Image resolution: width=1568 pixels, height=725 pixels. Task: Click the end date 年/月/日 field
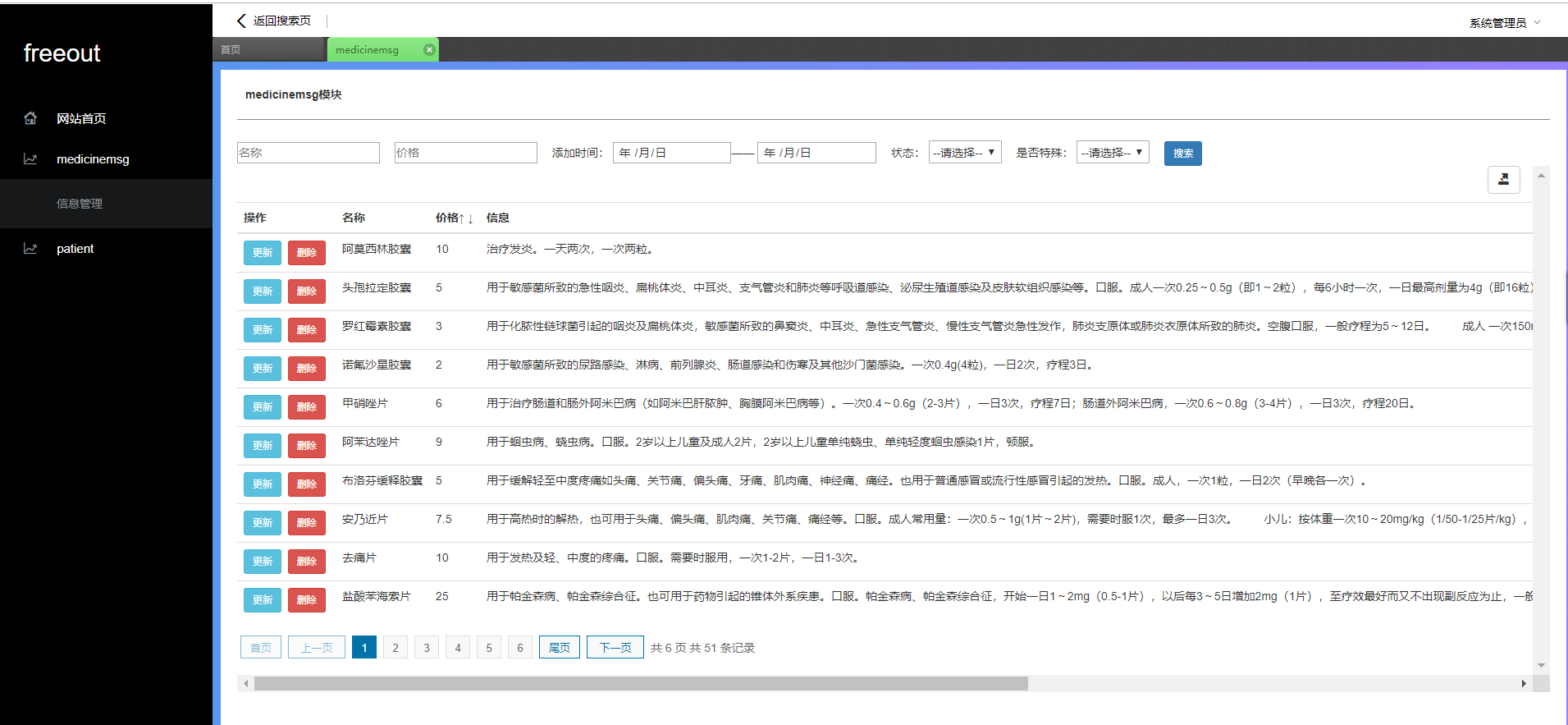coord(817,153)
